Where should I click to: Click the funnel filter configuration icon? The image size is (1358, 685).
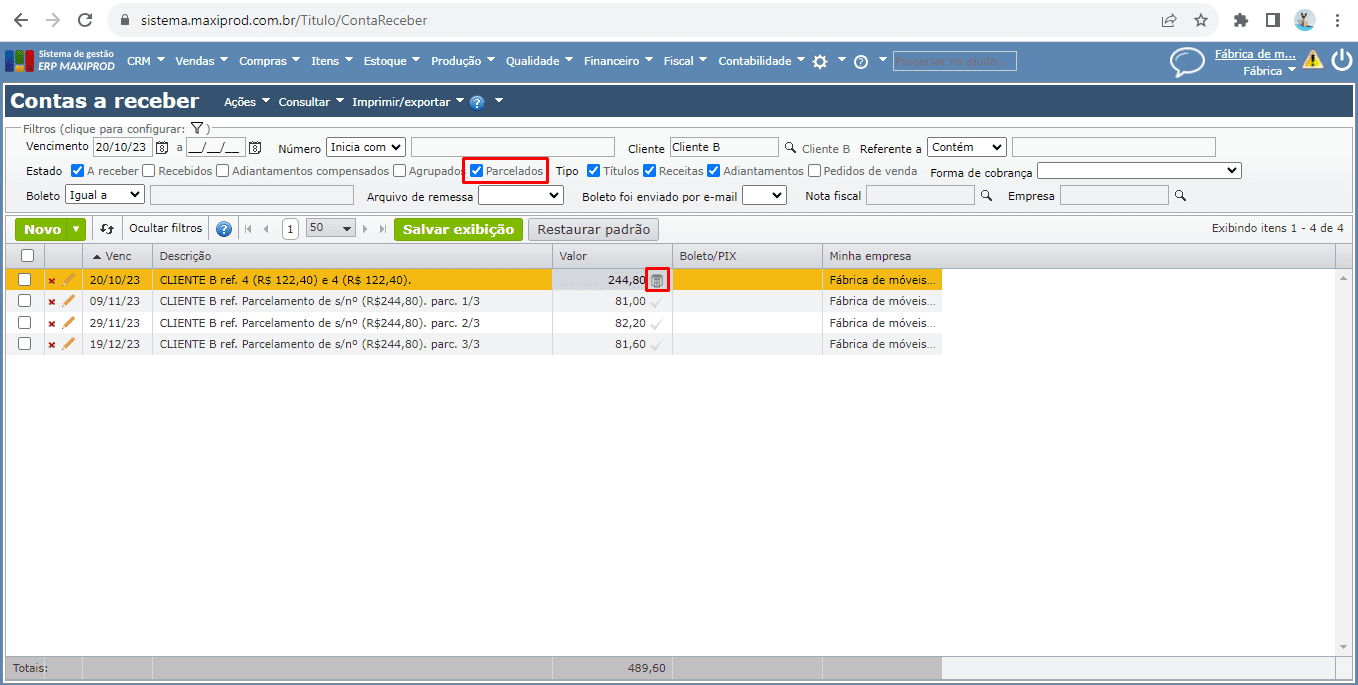(x=197, y=128)
